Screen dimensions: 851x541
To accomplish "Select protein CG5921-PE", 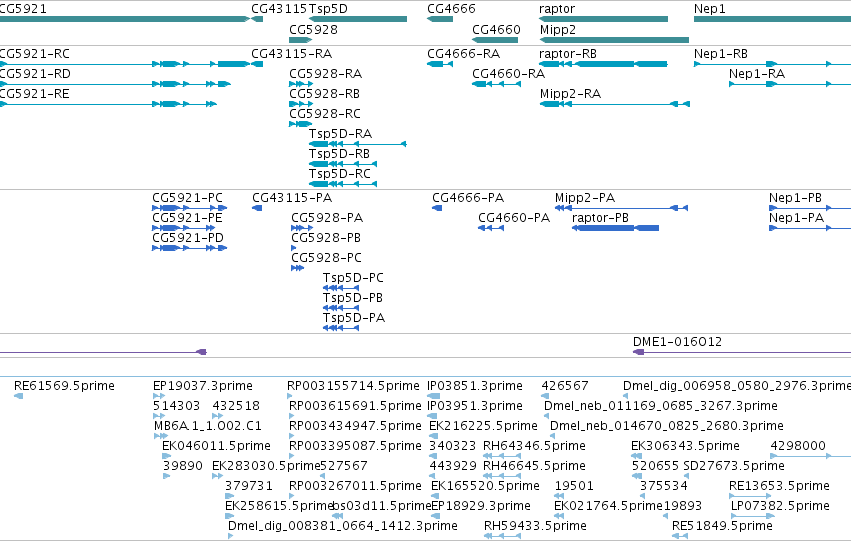I will [x=183, y=228].
